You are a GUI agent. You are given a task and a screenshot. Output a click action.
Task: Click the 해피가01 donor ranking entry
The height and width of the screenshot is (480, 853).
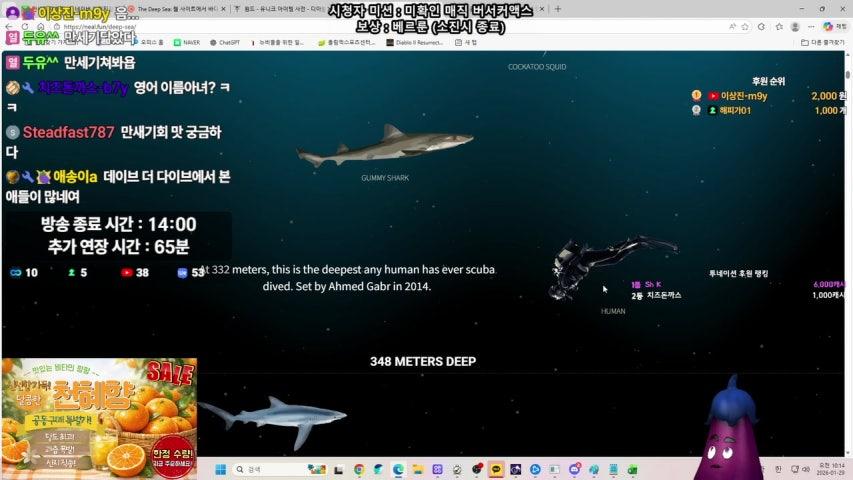tap(769, 110)
